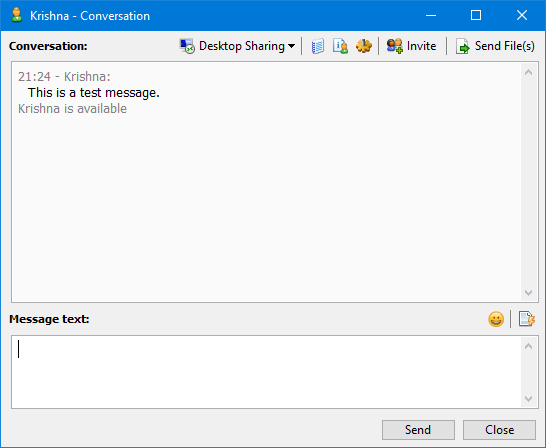Click the 'Krishna is available' status line
Image resolution: width=546 pixels, height=448 pixels.
coord(72,109)
